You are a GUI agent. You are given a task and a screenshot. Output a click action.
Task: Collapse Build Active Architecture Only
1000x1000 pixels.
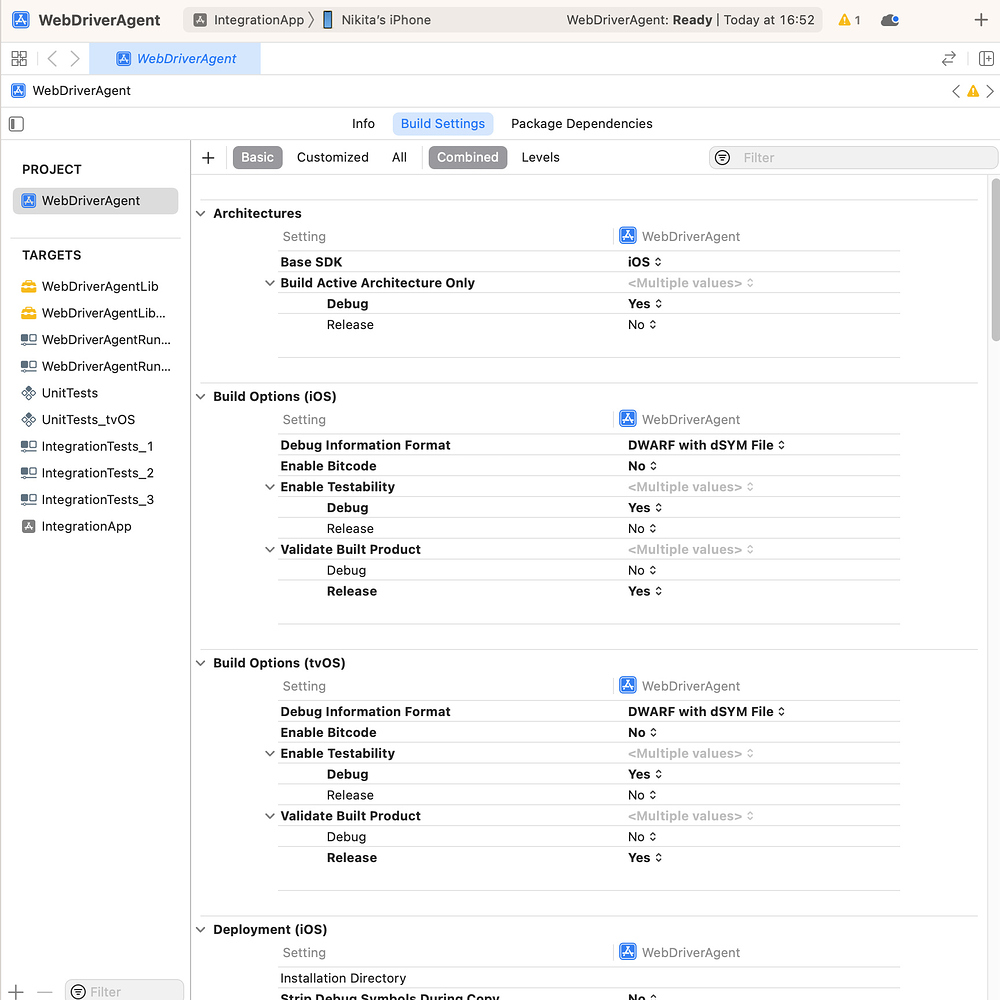[x=269, y=282]
